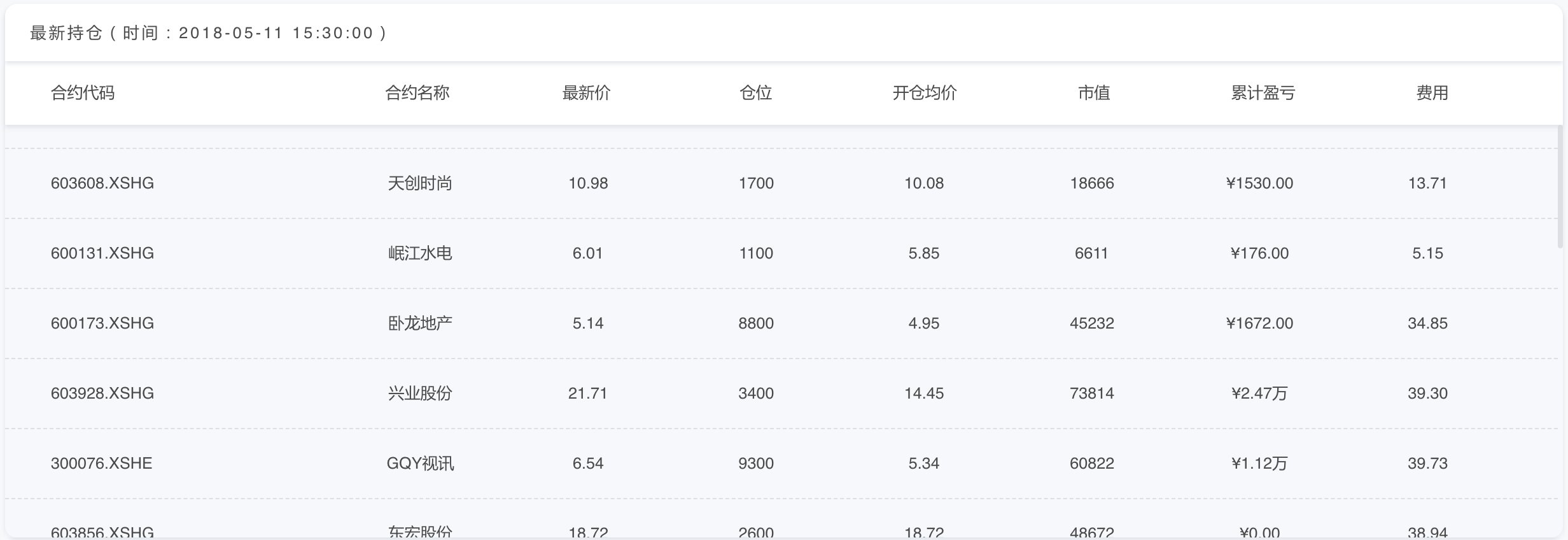Select the 卧龙地产 stock name

pyautogui.click(x=419, y=323)
